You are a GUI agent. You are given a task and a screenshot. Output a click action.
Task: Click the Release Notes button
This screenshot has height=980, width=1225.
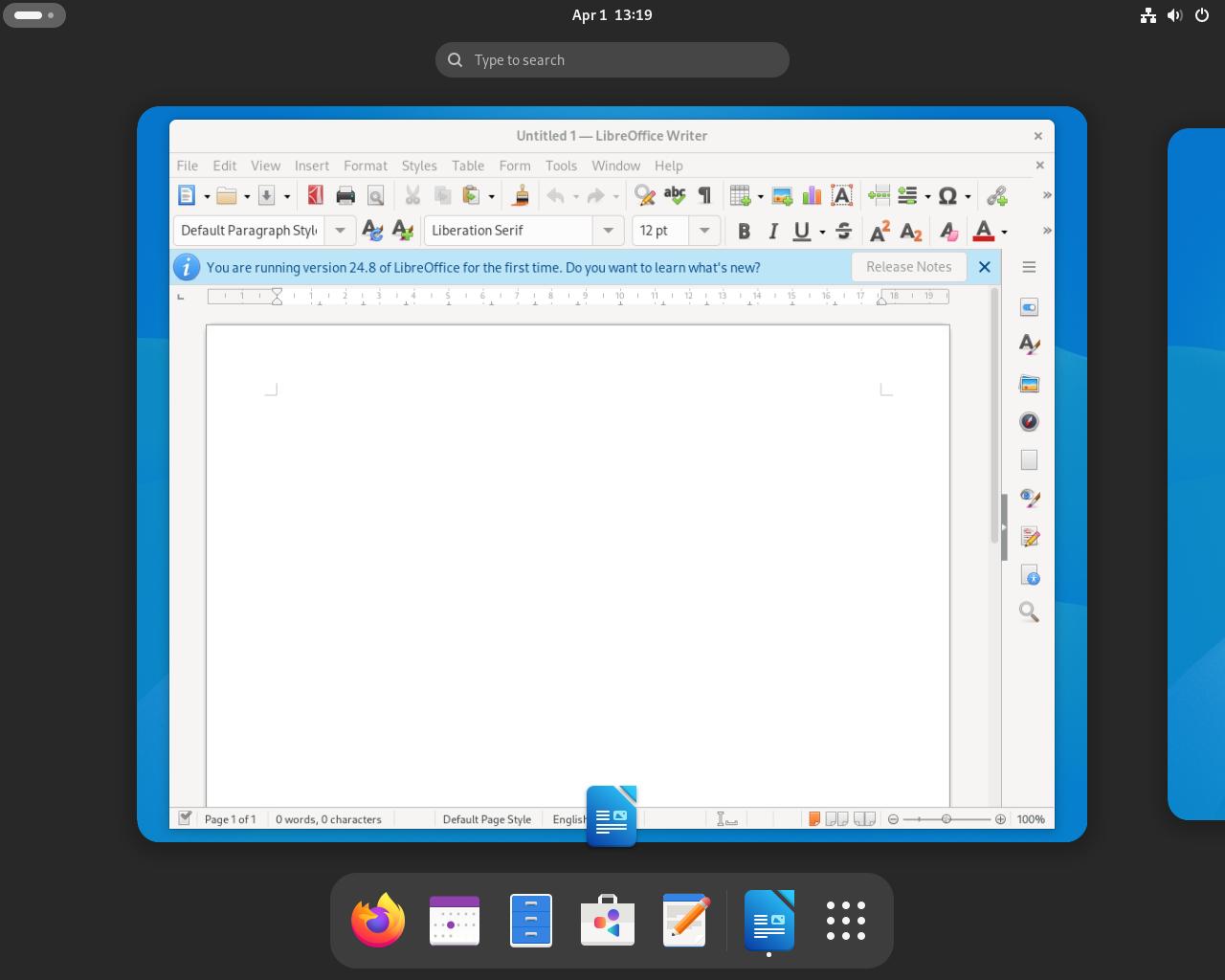click(x=908, y=267)
